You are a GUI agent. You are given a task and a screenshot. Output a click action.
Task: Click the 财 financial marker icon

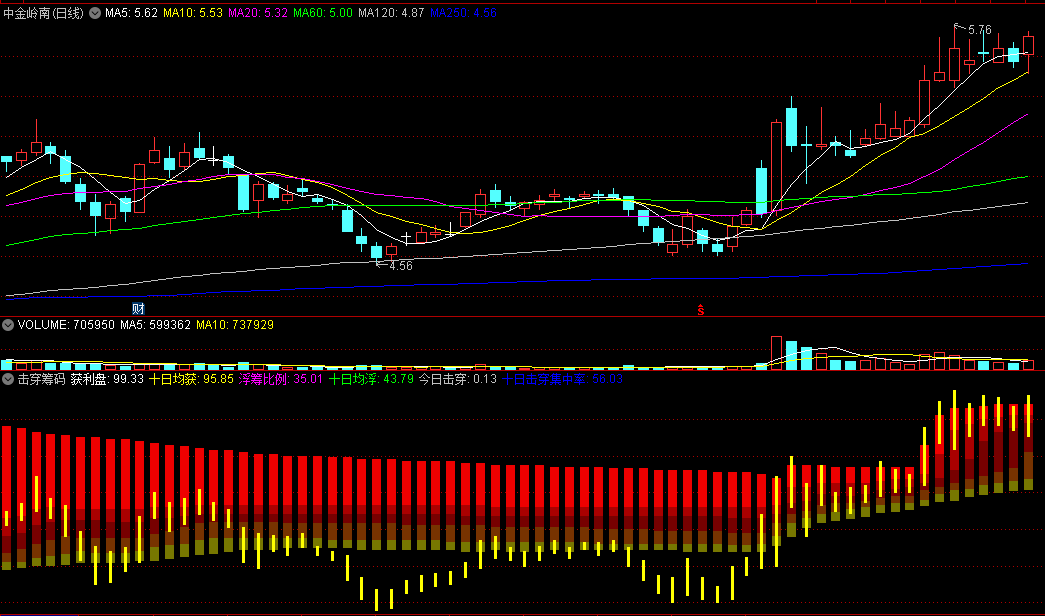(x=138, y=308)
